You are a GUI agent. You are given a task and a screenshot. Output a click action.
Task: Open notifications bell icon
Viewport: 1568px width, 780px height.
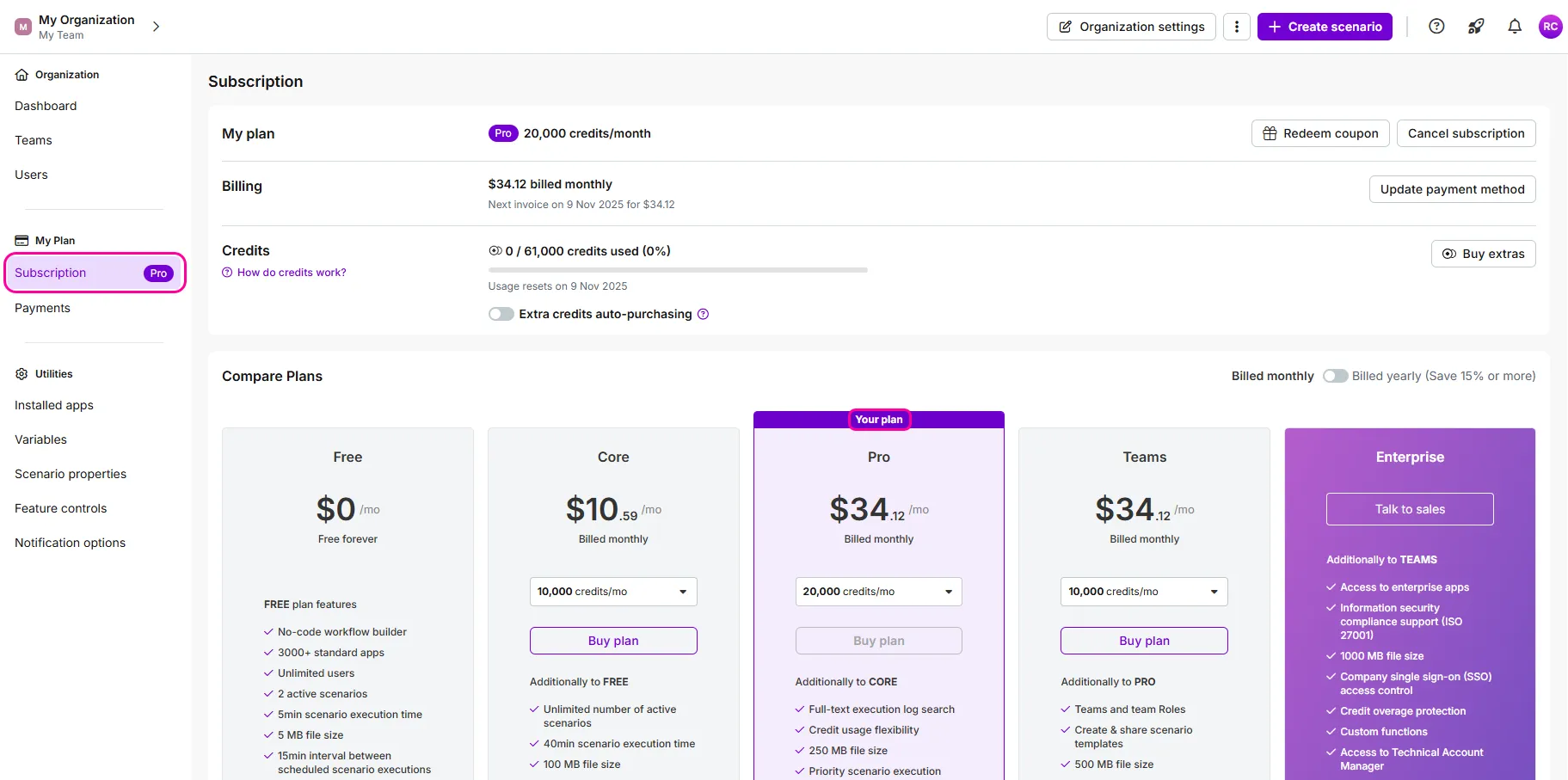click(x=1515, y=27)
